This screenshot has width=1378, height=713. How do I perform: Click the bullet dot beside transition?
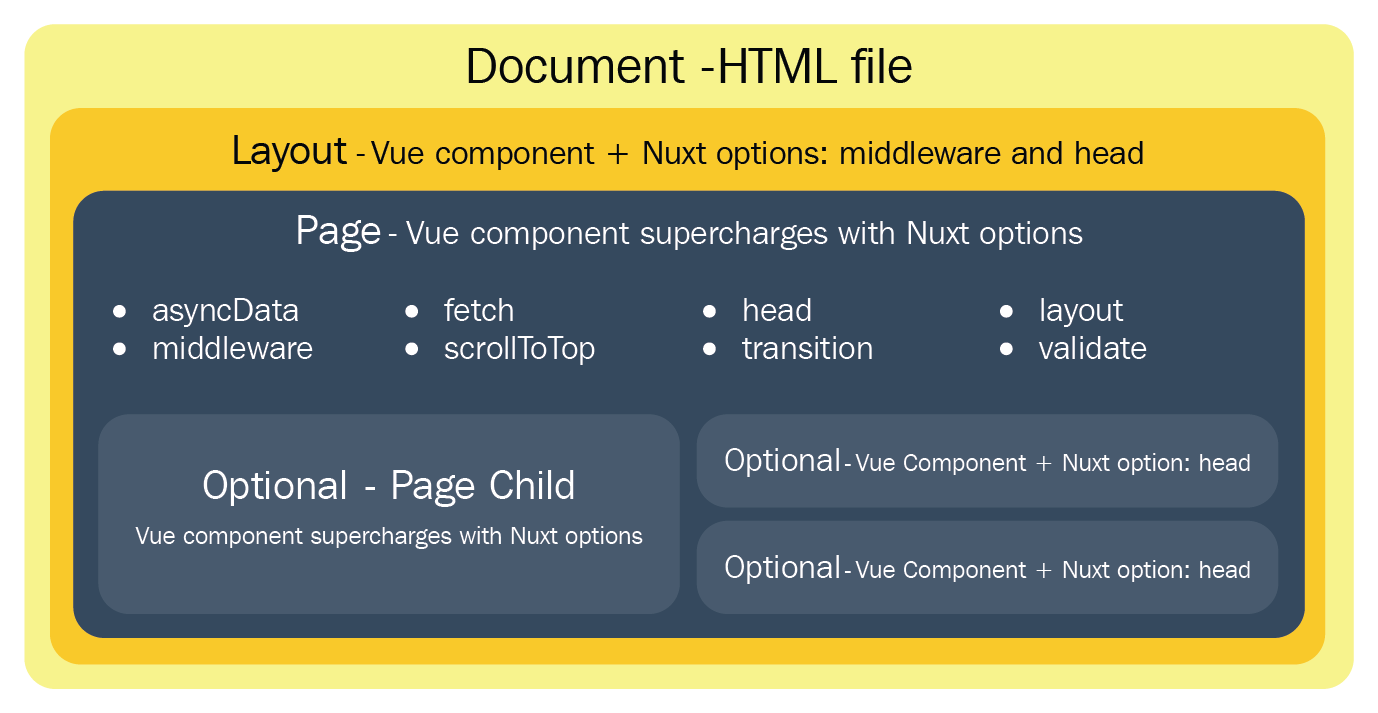[x=710, y=349]
